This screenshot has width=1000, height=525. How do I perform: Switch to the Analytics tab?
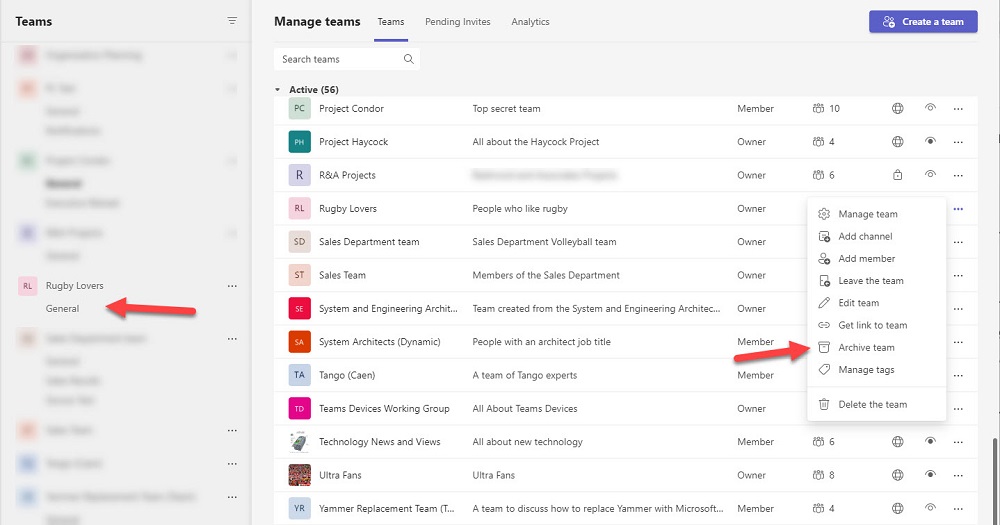[530, 22]
